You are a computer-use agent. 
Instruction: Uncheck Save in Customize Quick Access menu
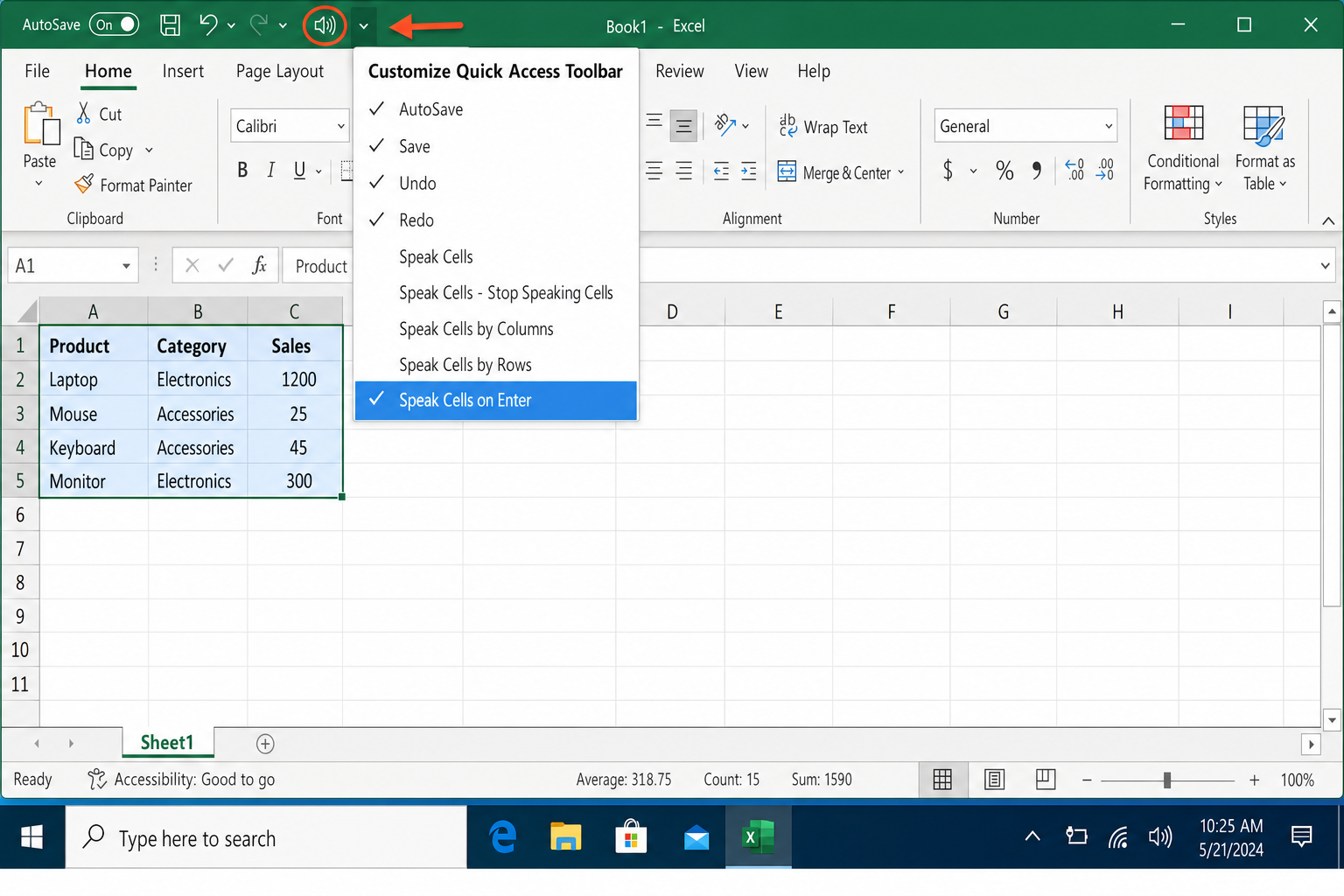496,146
